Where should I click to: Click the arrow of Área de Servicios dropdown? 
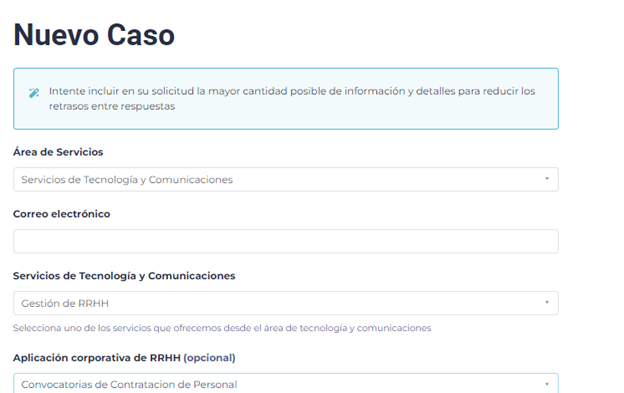tap(547, 179)
